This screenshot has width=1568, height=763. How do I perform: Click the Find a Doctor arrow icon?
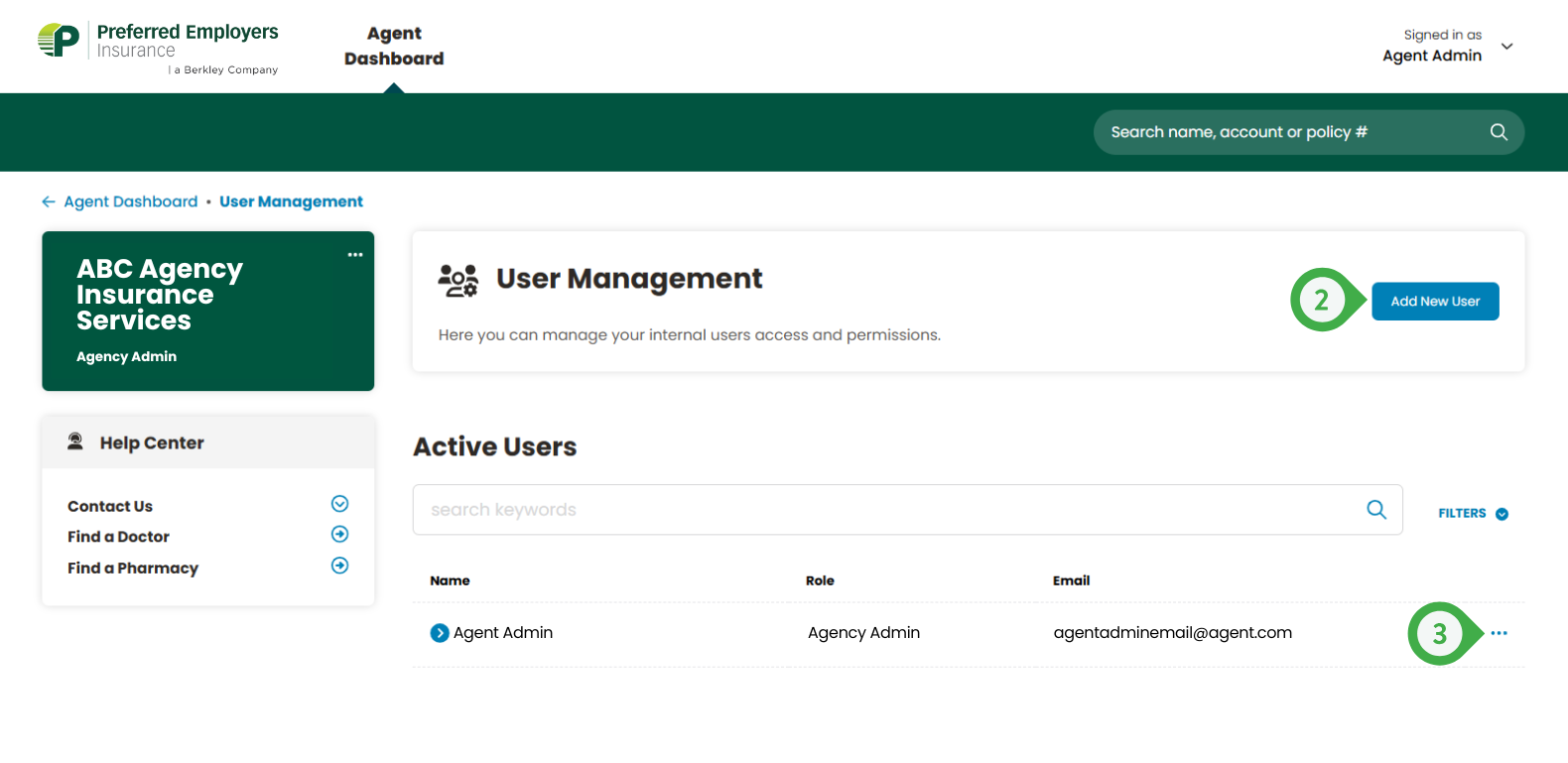(339, 535)
